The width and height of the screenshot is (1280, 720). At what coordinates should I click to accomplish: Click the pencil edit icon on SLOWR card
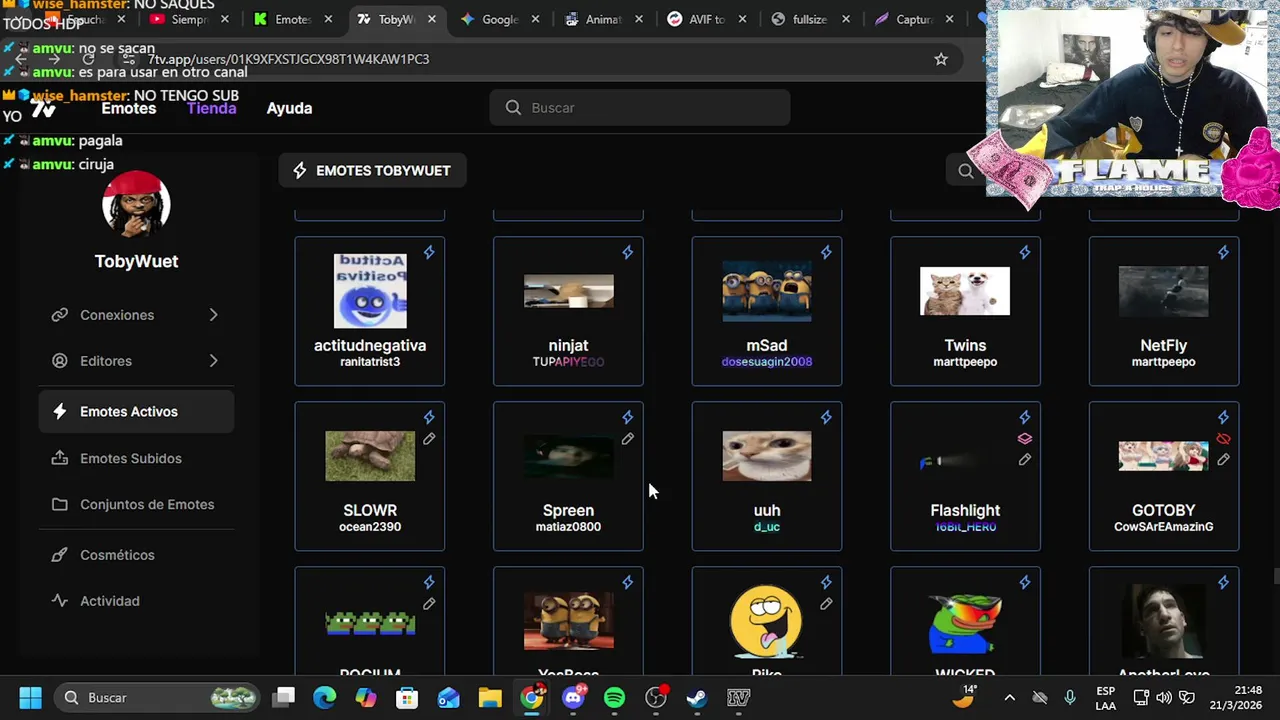coord(429,439)
